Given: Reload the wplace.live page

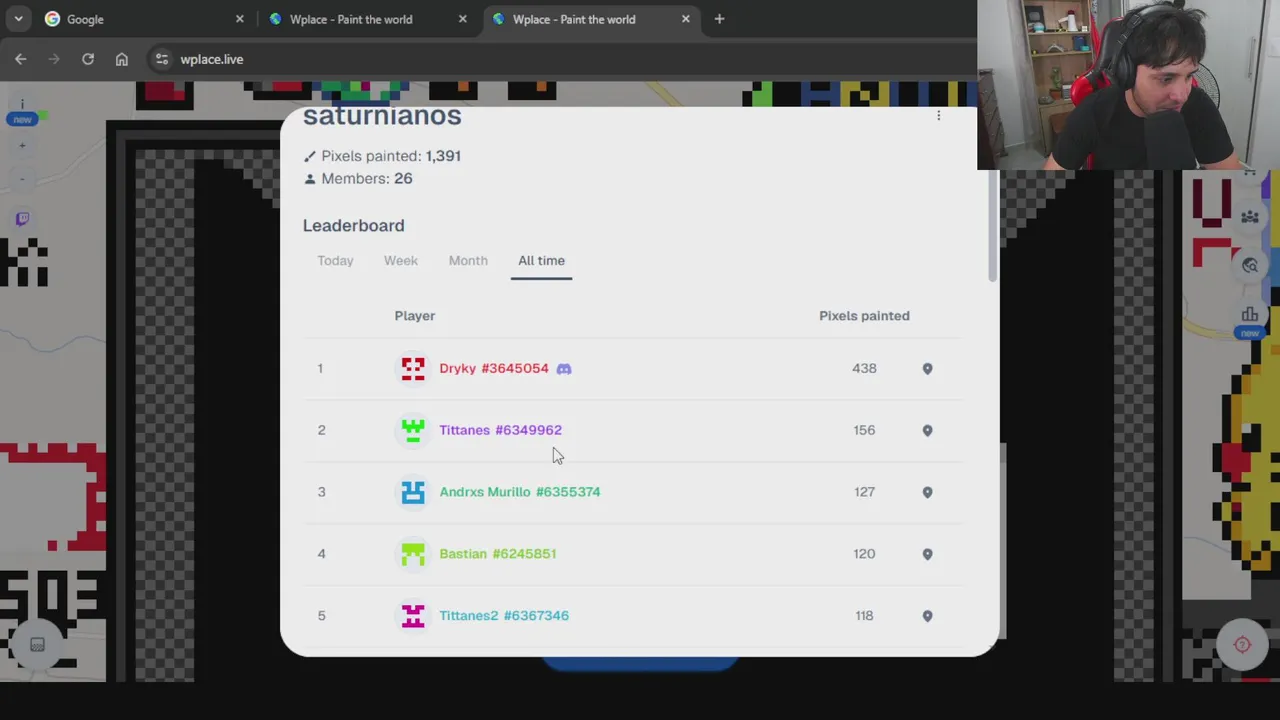Looking at the screenshot, I should pos(88,59).
